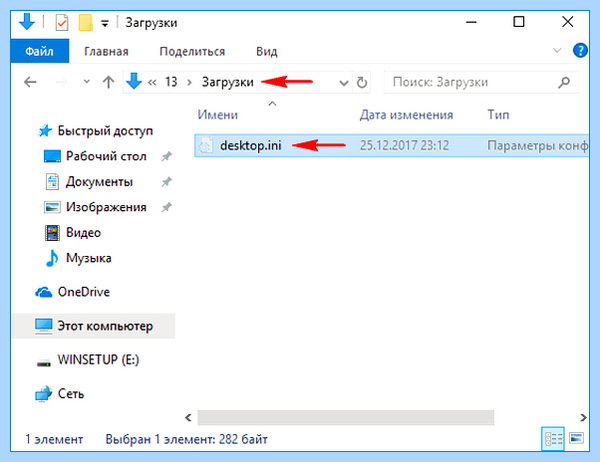
Task: Select the desktop.ini file
Action: tap(391, 145)
